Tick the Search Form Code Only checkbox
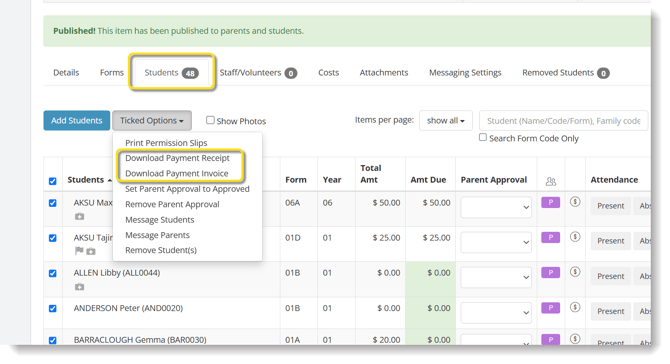Screen dimensions: 670x364 tap(483, 137)
